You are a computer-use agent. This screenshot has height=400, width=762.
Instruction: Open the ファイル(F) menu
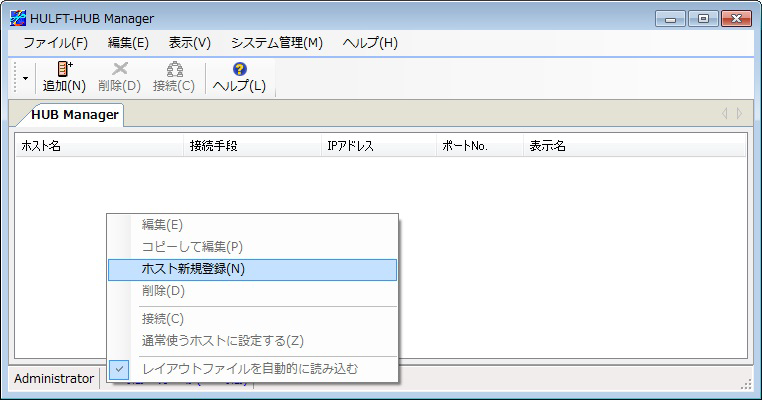(x=55, y=43)
